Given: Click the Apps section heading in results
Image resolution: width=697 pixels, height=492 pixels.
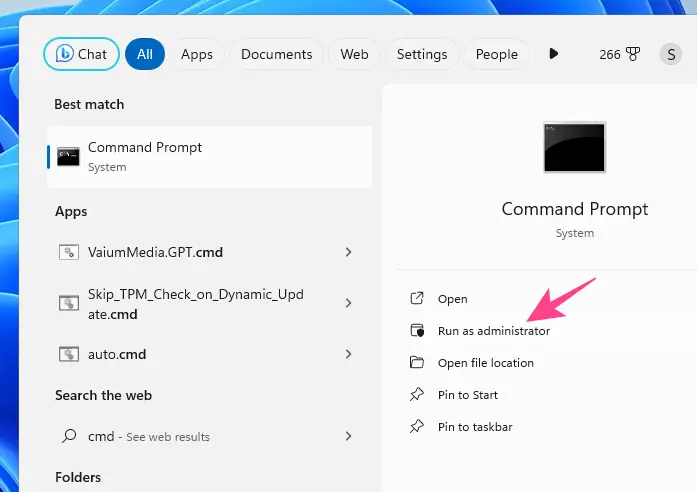Looking at the screenshot, I should [71, 212].
